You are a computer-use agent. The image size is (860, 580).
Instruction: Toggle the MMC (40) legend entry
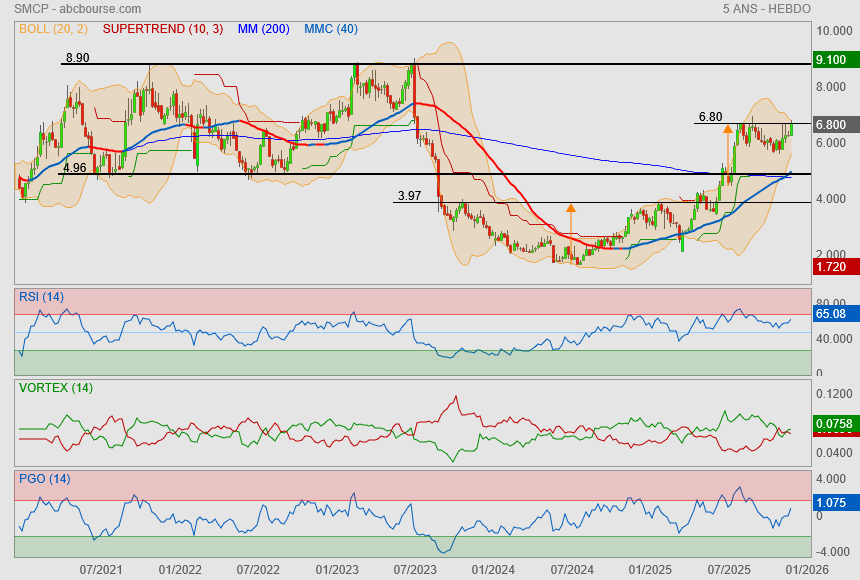330,29
